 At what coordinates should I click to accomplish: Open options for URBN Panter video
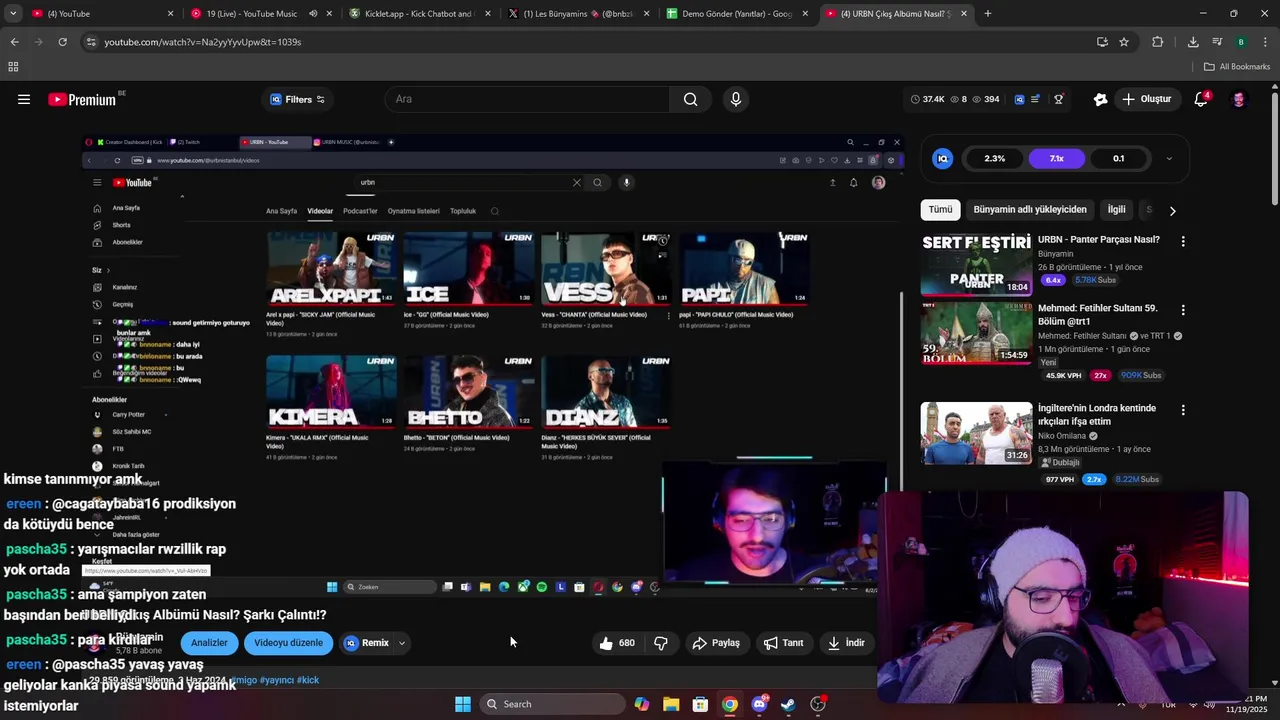(1183, 241)
